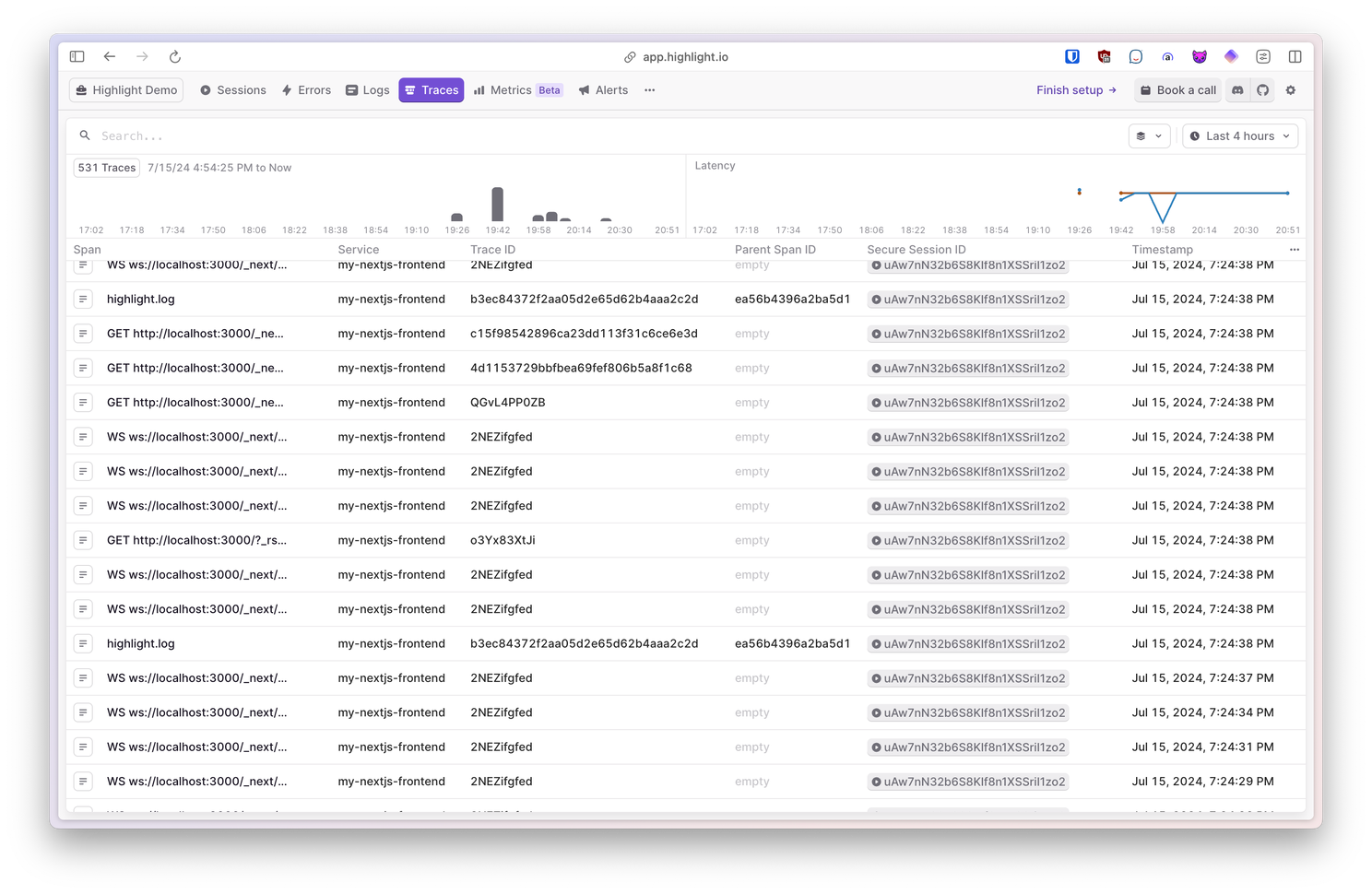
Task: Select trace ID QGvL4PP0ZB
Action: pyautogui.click(x=508, y=403)
